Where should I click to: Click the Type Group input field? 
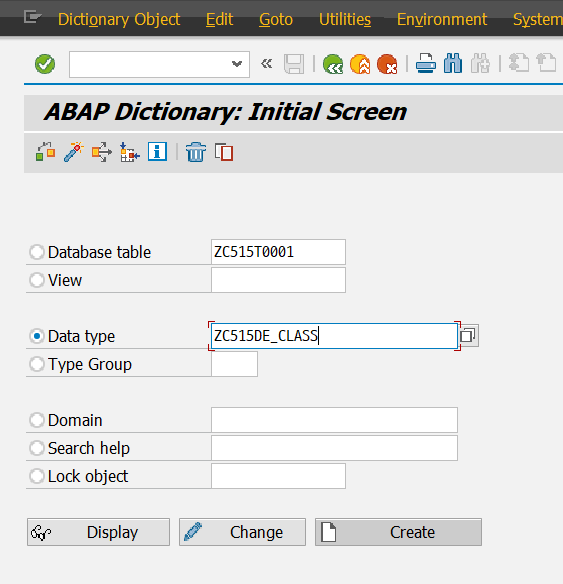click(x=234, y=364)
